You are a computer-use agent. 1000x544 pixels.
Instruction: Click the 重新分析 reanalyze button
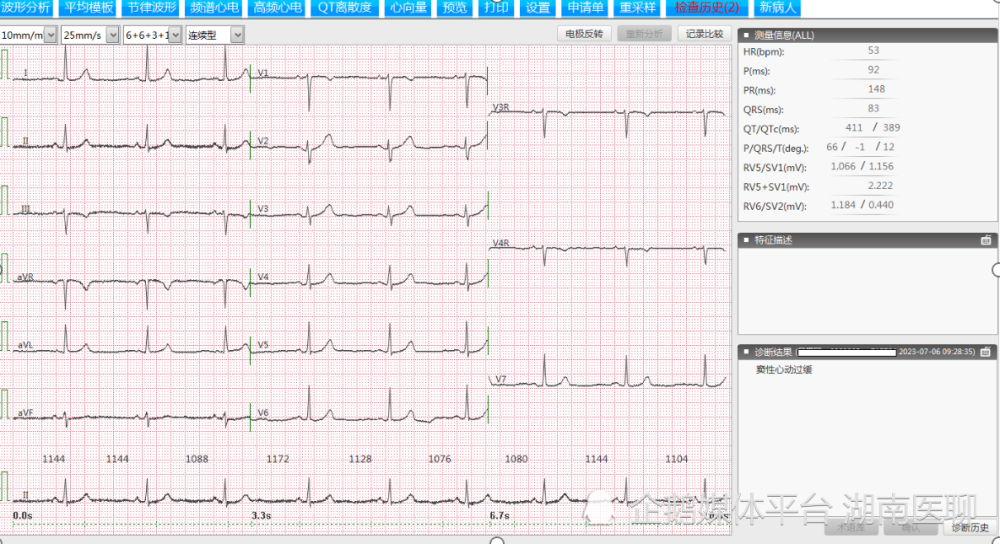click(644, 34)
